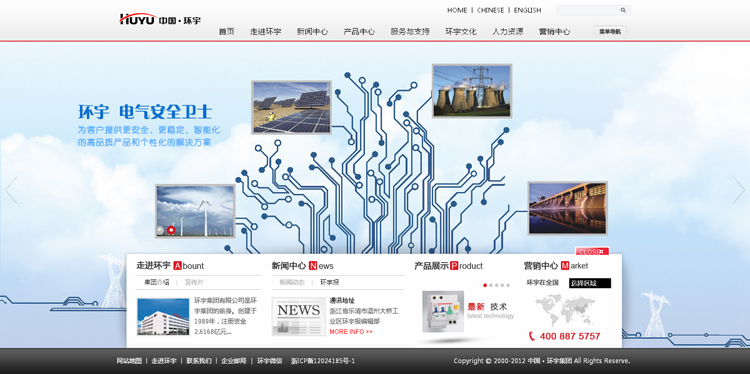Select the first red product carousel dot
This screenshot has height=374, width=750.
tap(485, 286)
